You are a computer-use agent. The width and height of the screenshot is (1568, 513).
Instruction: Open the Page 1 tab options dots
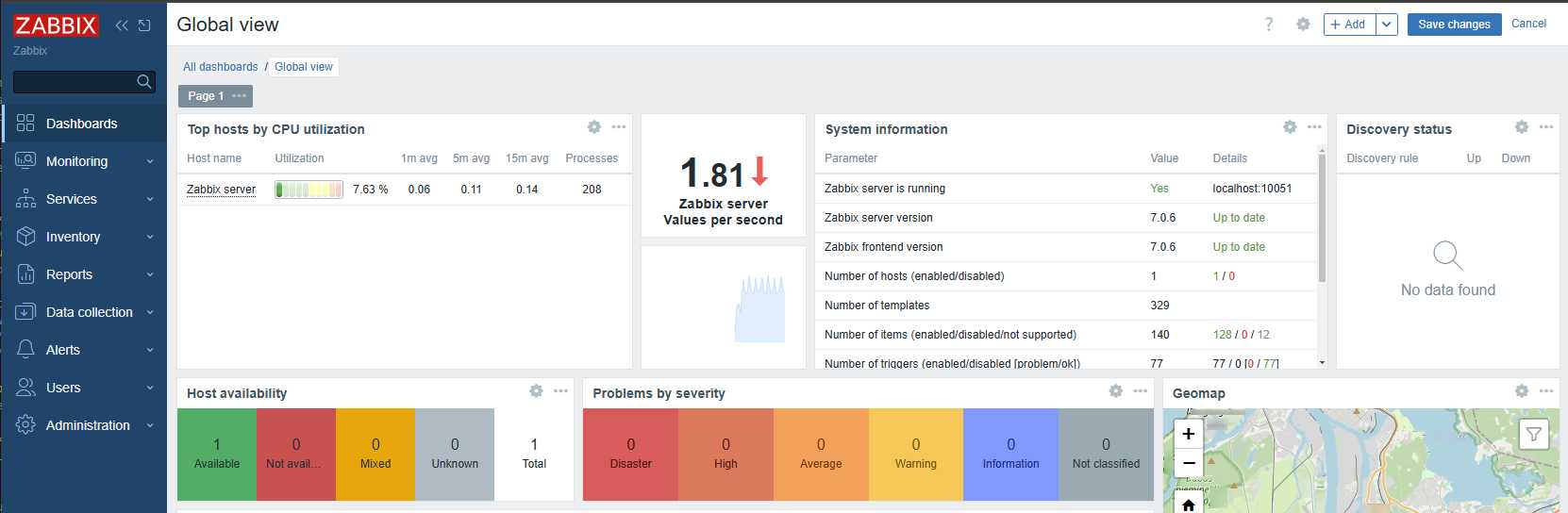click(x=240, y=96)
